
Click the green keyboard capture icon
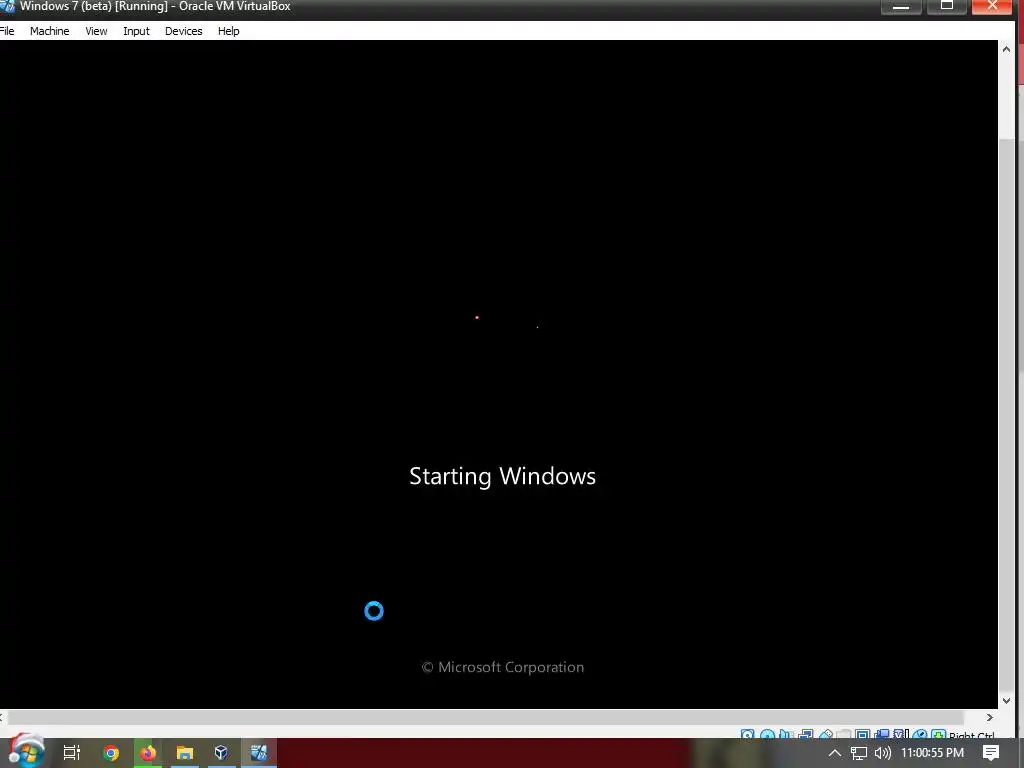[939, 734]
